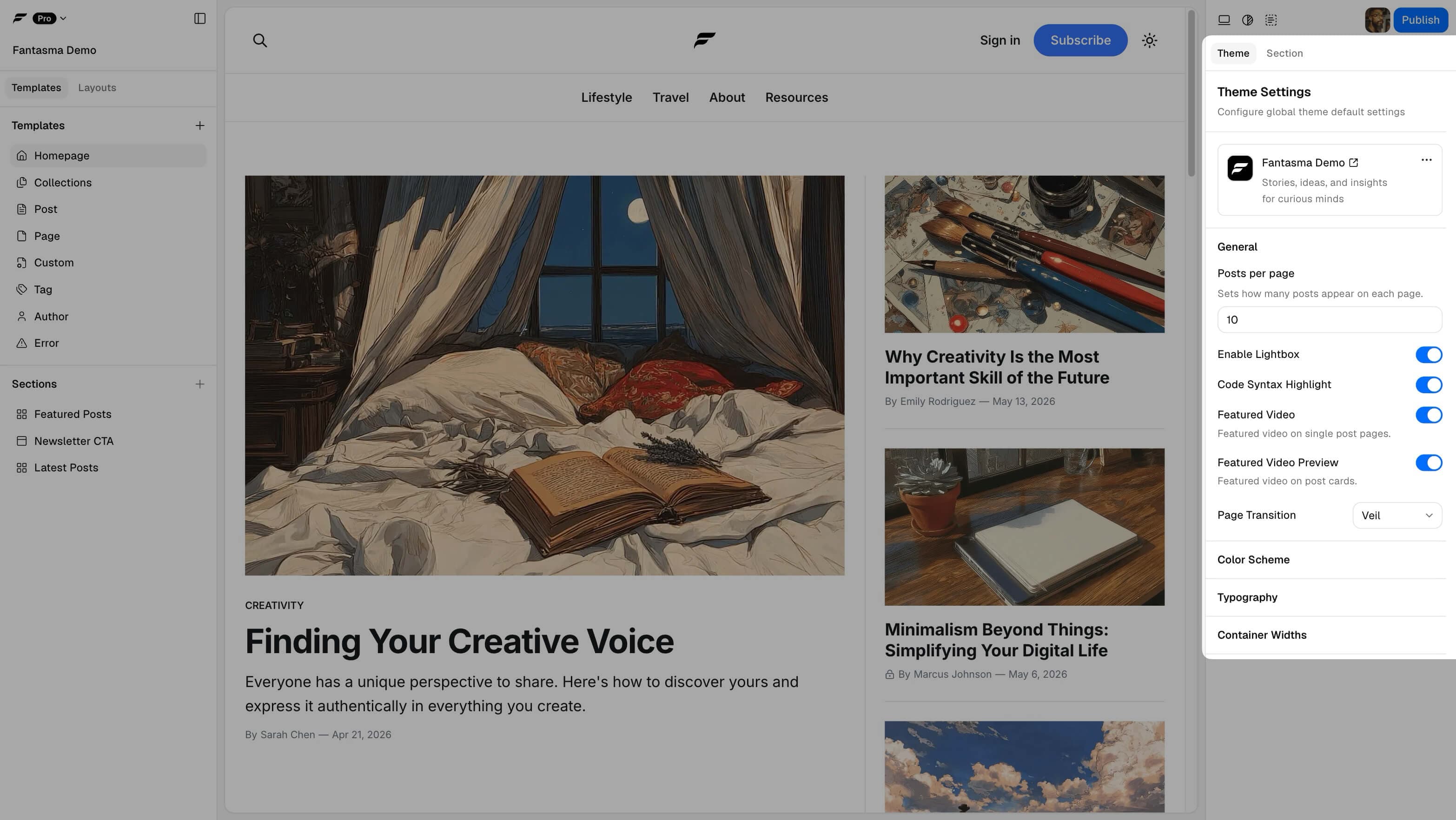Image resolution: width=1456 pixels, height=820 pixels.
Task: Click the lock icon beside Marcus Johnson
Action: [890, 674]
